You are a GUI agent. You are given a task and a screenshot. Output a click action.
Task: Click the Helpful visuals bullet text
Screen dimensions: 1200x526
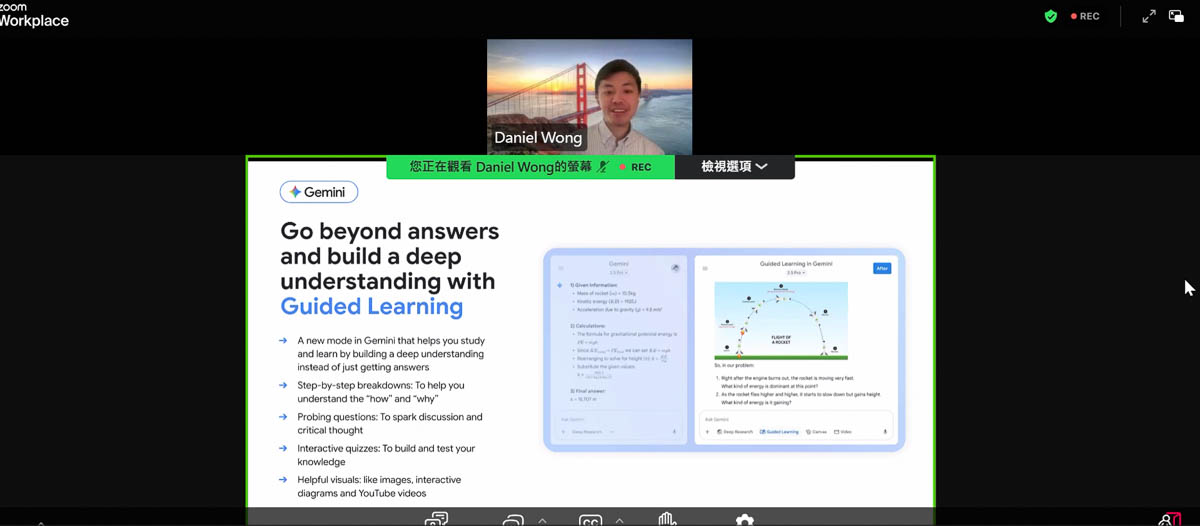379,487
